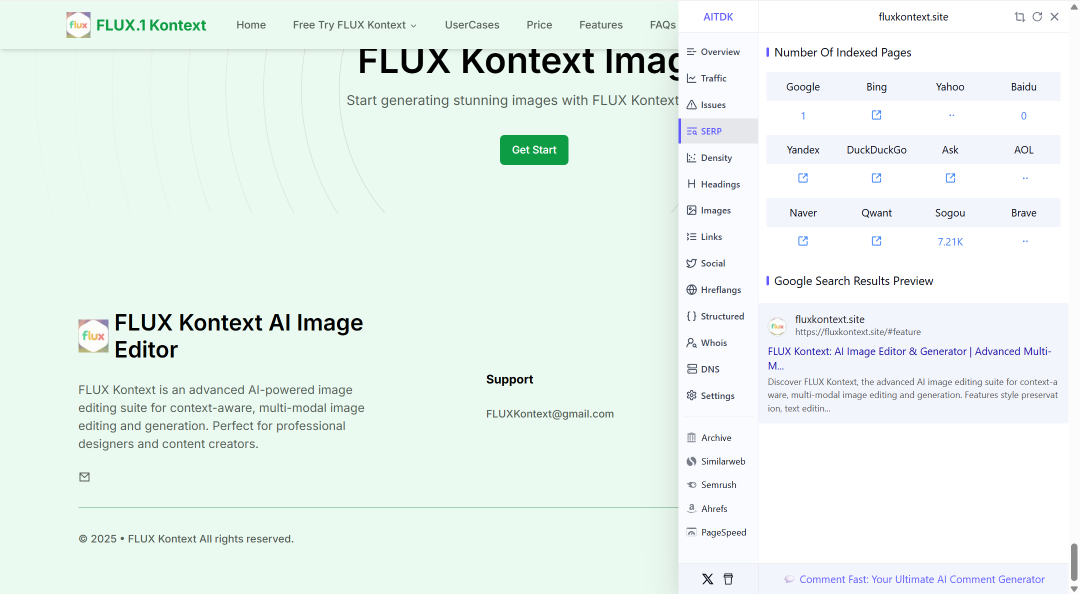The height and width of the screenshot is (594, 1080).
Task: Click the green Get Start button
Action: tap(534, 150)
